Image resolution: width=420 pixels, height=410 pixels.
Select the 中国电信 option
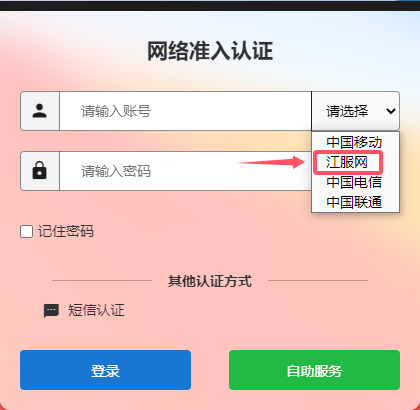355,182
